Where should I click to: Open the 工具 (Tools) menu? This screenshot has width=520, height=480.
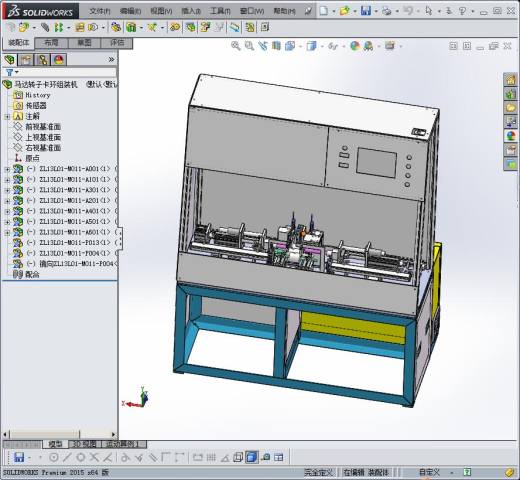[x=220, y=11]
